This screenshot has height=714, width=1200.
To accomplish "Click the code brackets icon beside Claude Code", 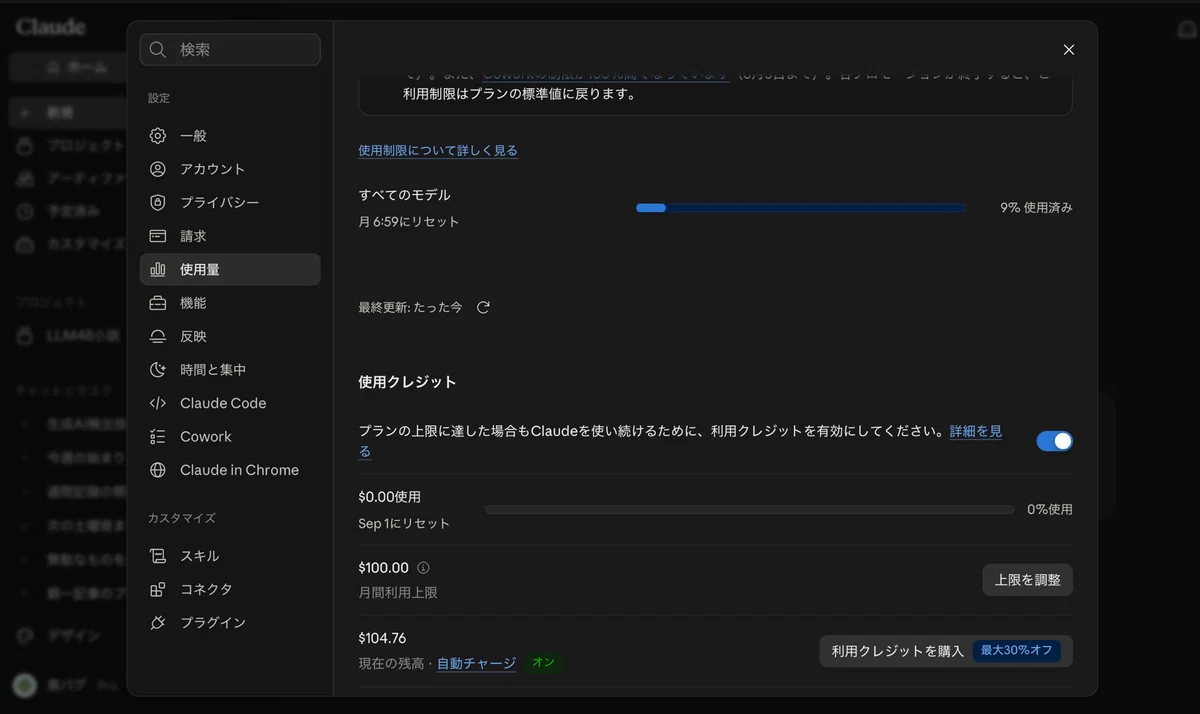I will pyautogui.click(x=158, y=403).
